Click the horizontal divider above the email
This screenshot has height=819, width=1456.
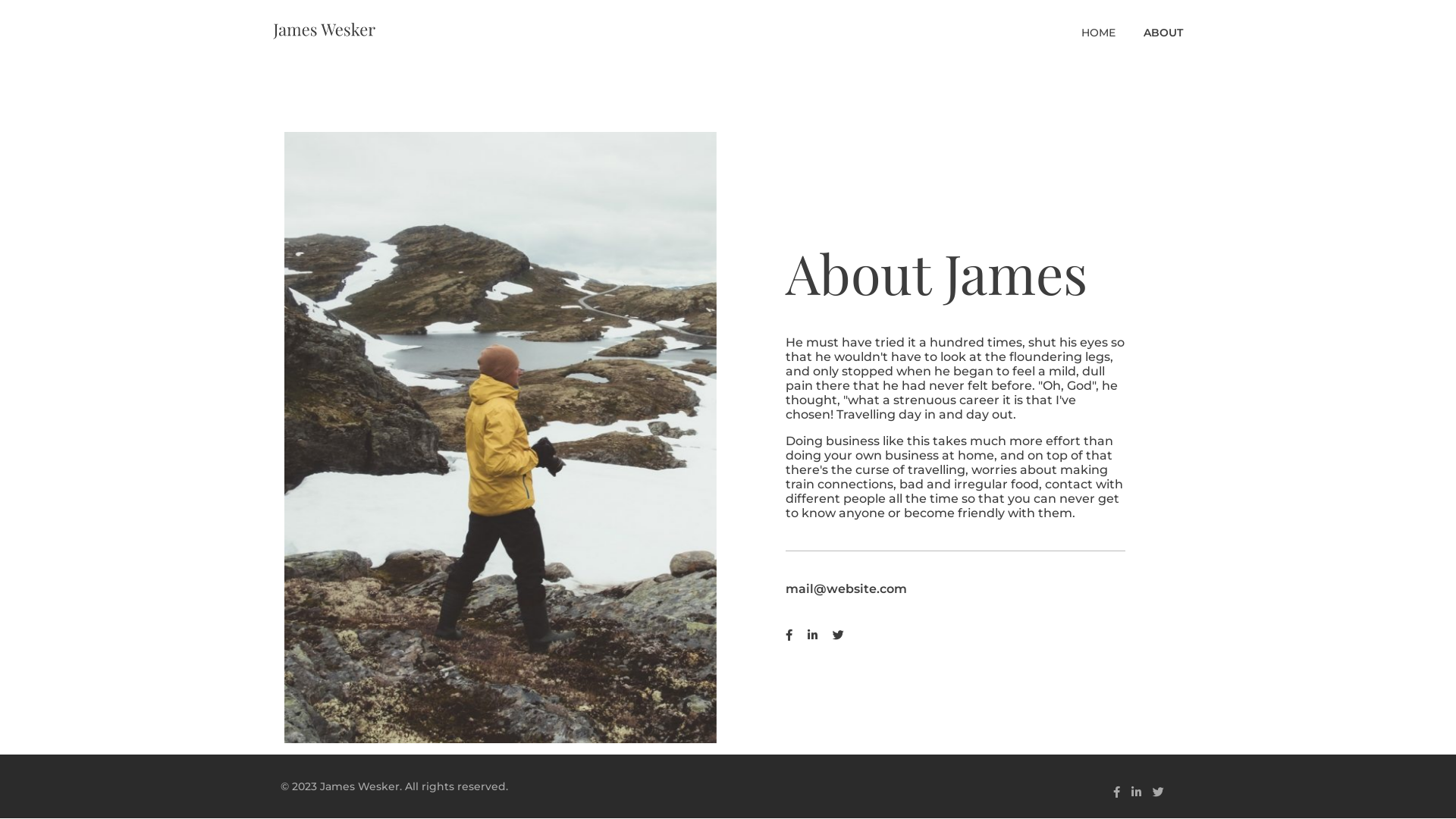(x=955, y=551)
